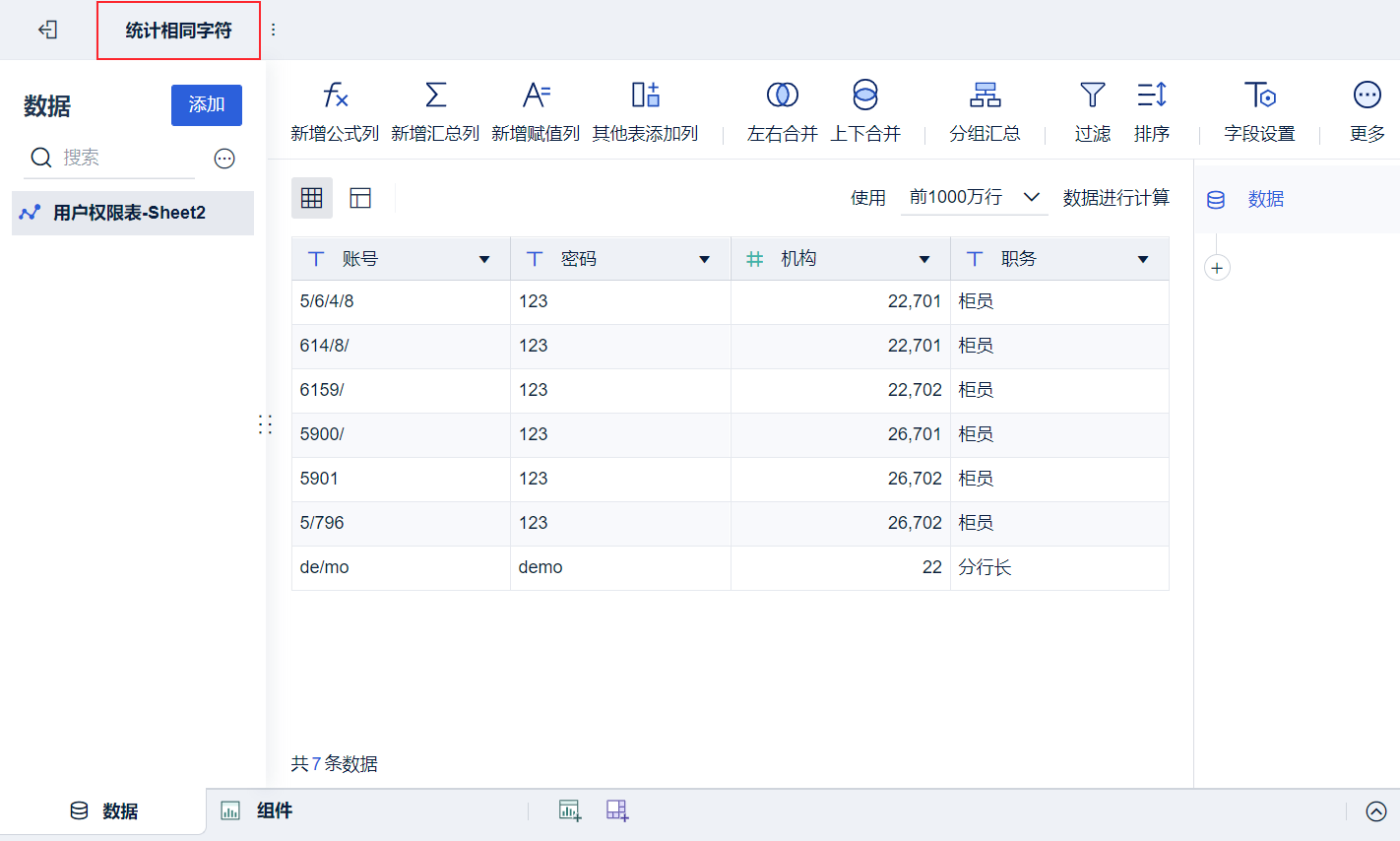This screenshot has width=1400, height=841.
Task: Click the 数据进行计算 label
Action: coord(1116,198)
